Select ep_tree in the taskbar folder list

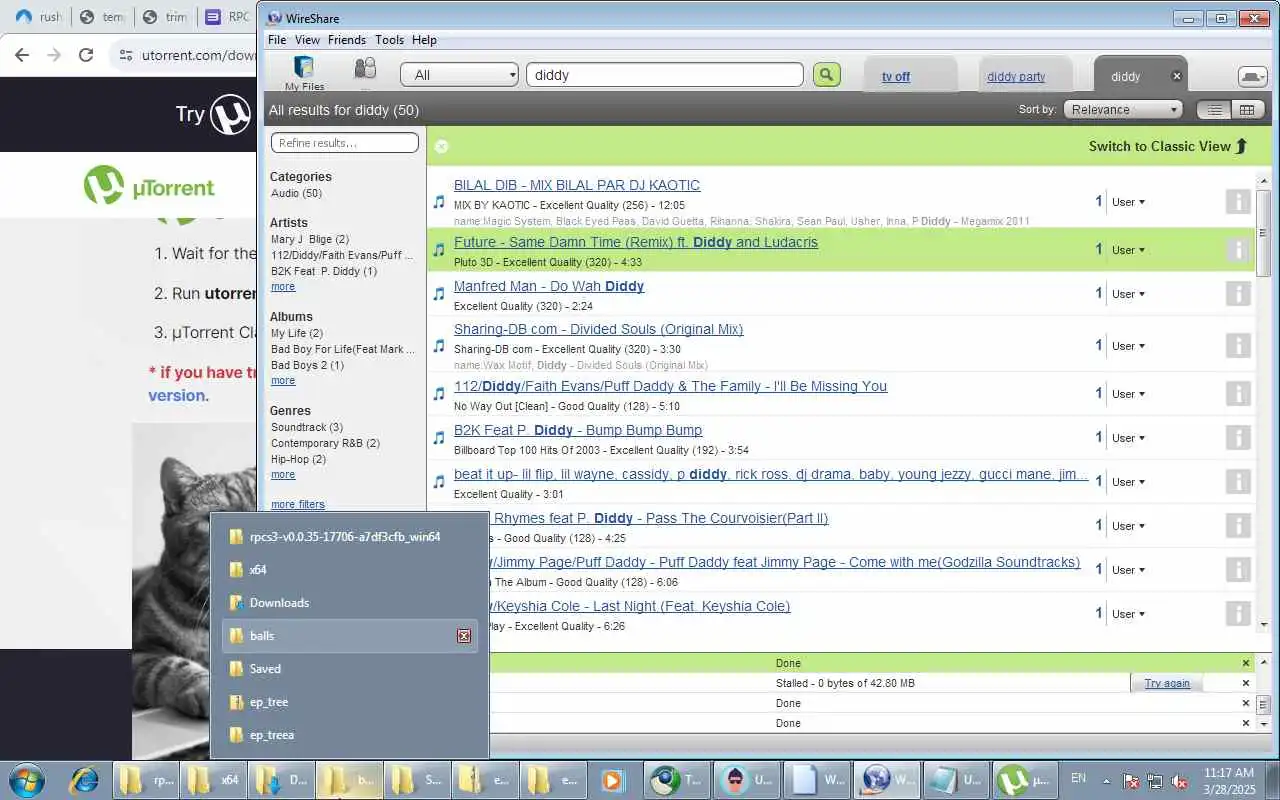349,702
